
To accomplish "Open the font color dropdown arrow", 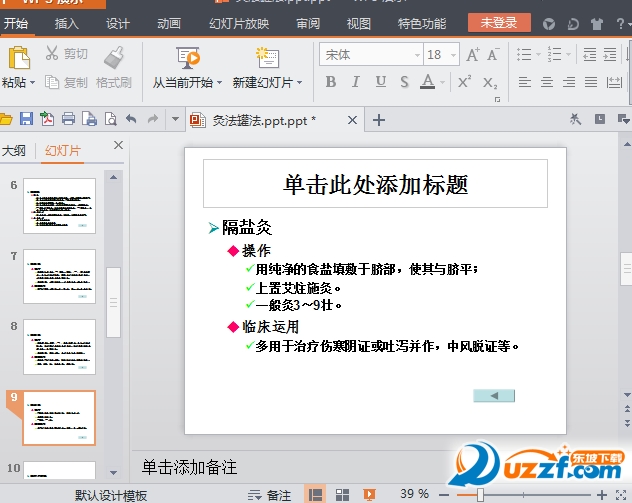I will [443, 83].
